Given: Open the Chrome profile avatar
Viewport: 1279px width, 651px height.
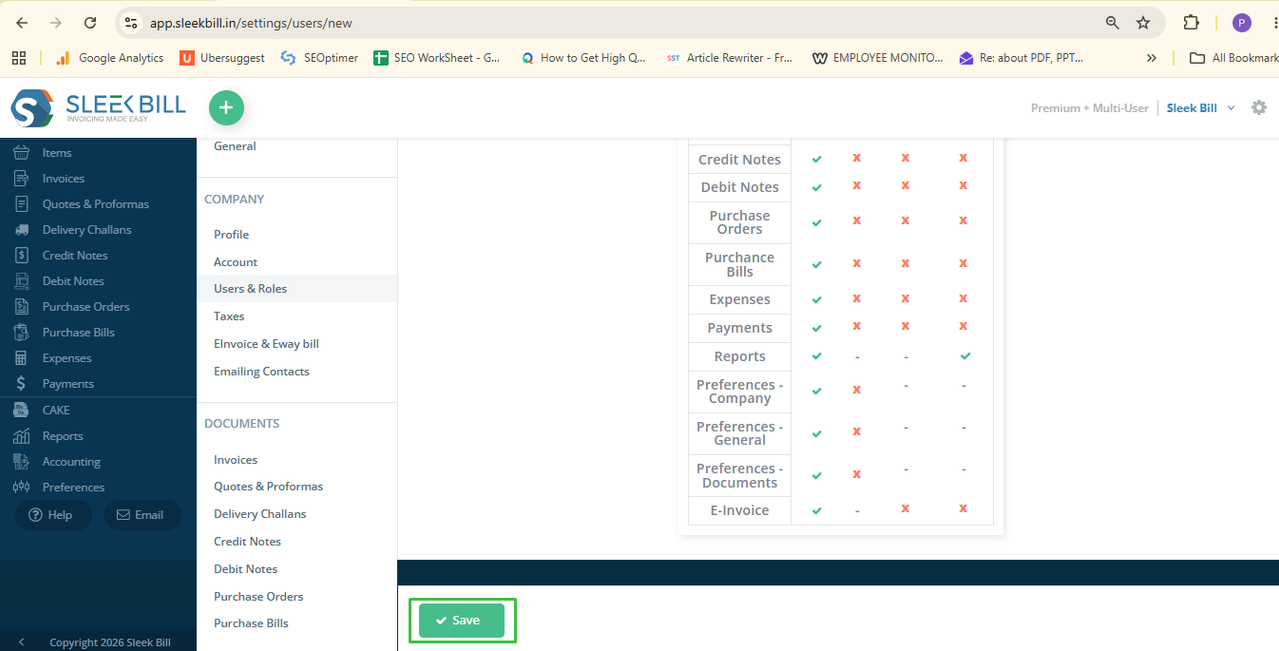Looking at the screenshot, I should tap(1242, 22).
